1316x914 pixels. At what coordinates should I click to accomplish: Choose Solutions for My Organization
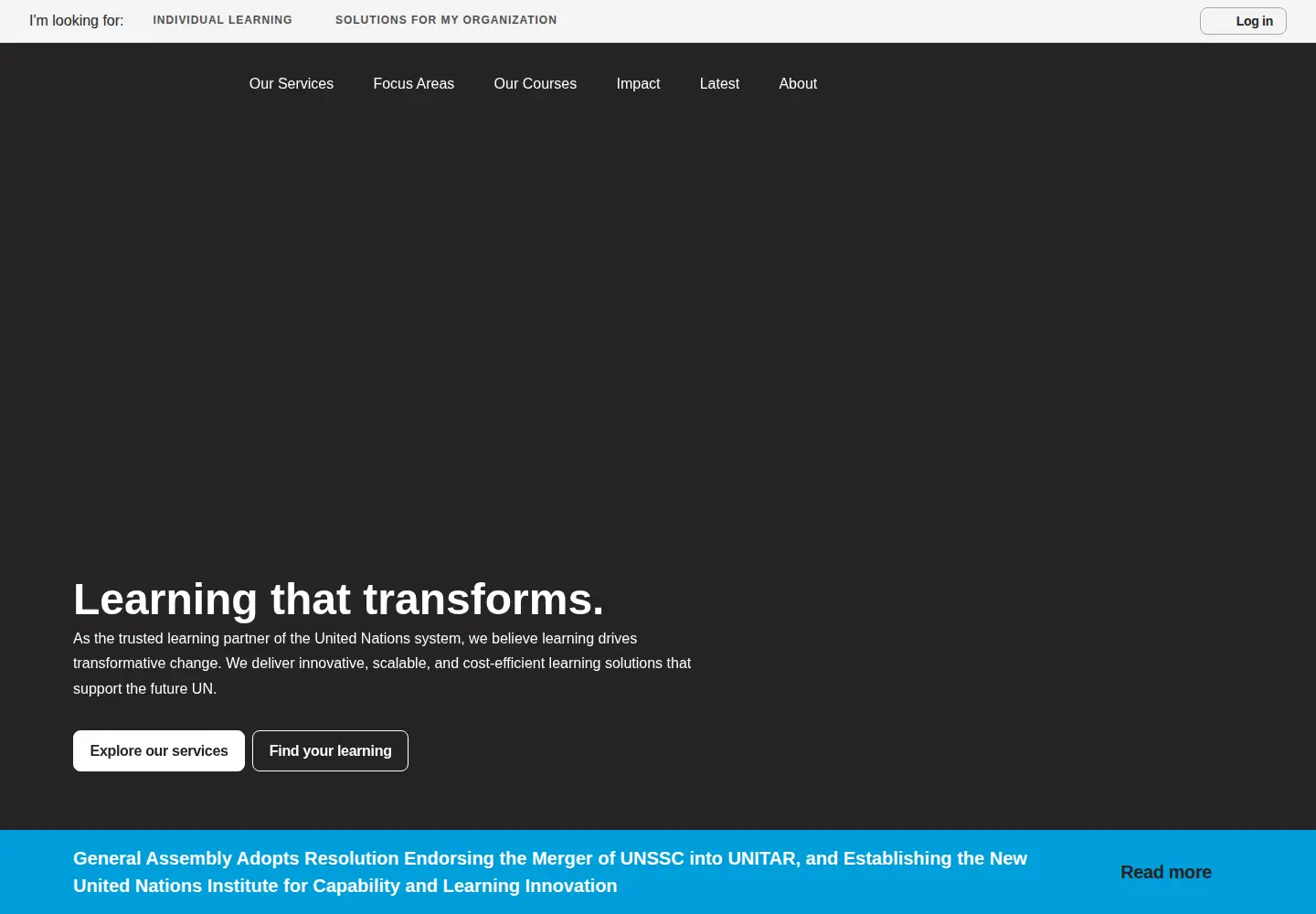(x=446, y=20)
